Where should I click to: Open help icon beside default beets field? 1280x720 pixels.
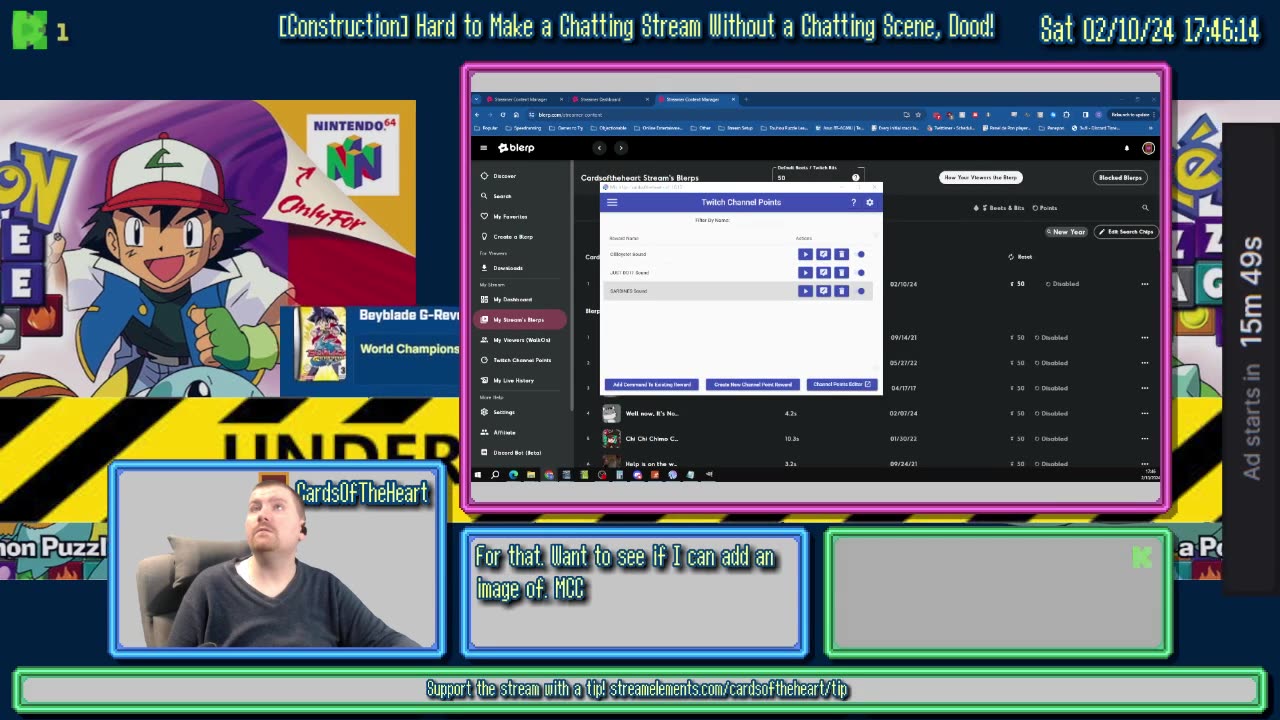coord(855,178)
